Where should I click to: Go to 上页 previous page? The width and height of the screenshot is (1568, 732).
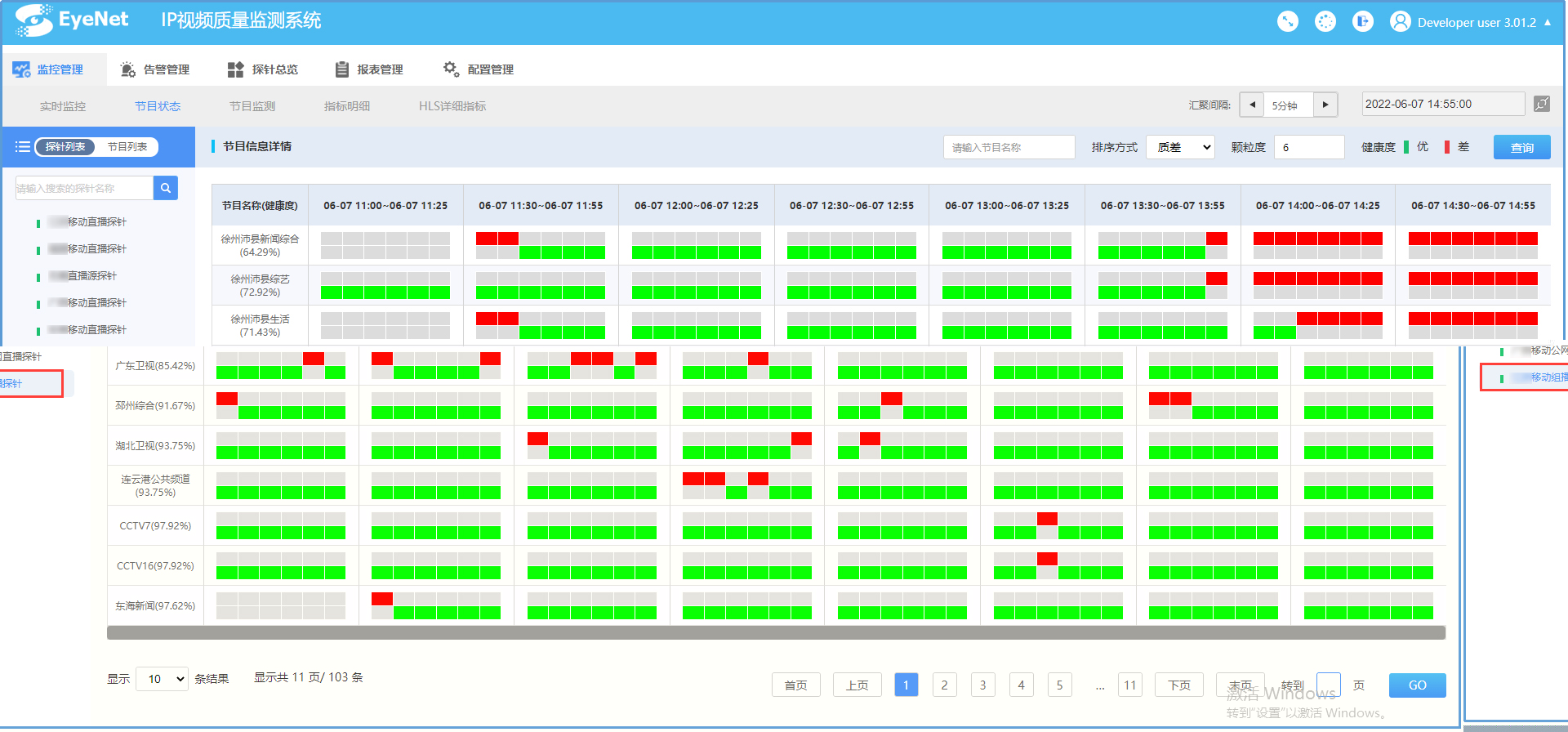pos(857,685)
